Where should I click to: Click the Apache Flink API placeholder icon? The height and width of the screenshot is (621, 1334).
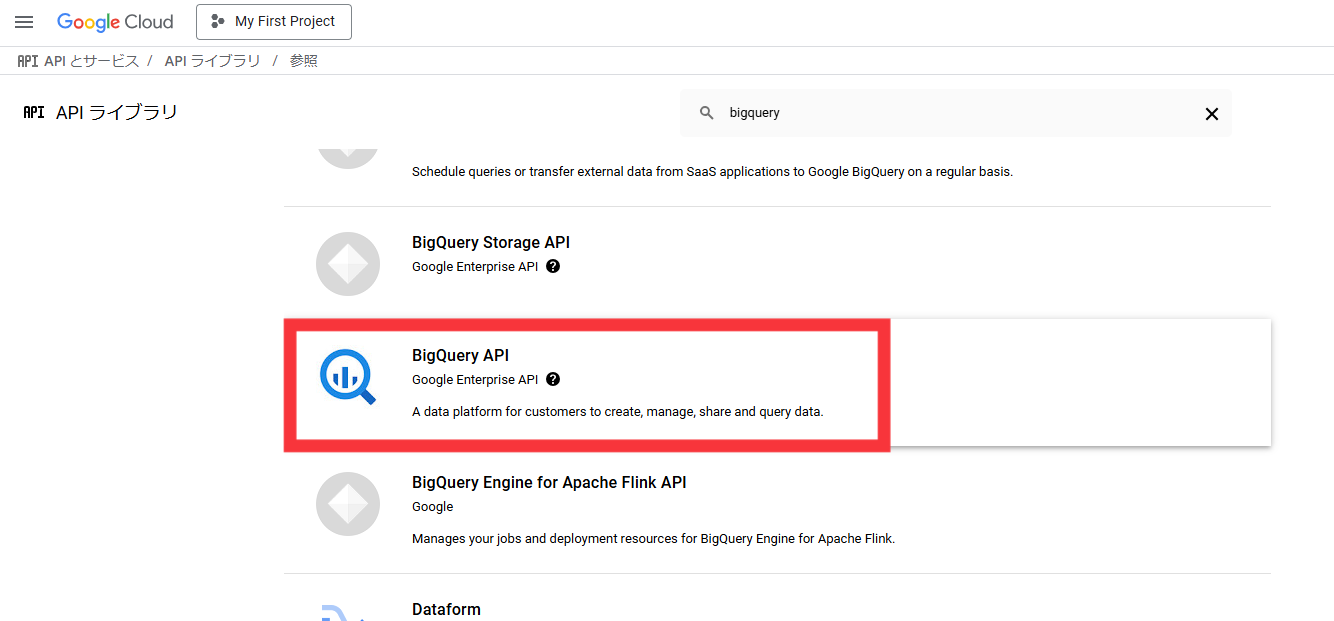point(348,504)
